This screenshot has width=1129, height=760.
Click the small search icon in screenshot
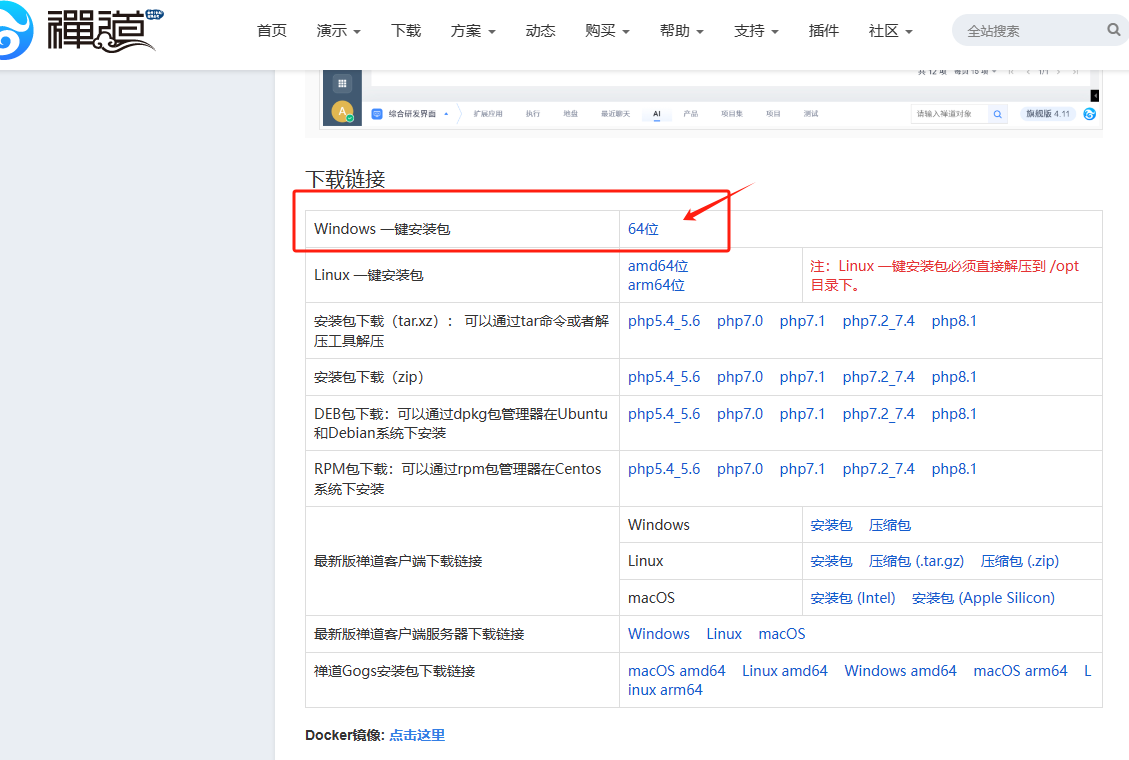point(997,114)
